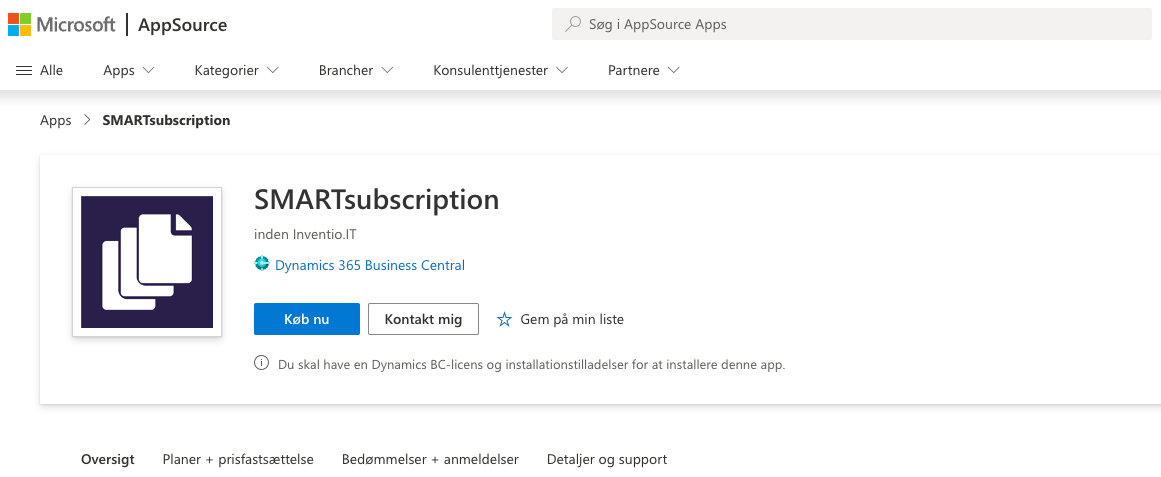Click the breadcrumb chevron separator
The width and height of the screenshot is (1161, 477).
click(x=87, y=121)
